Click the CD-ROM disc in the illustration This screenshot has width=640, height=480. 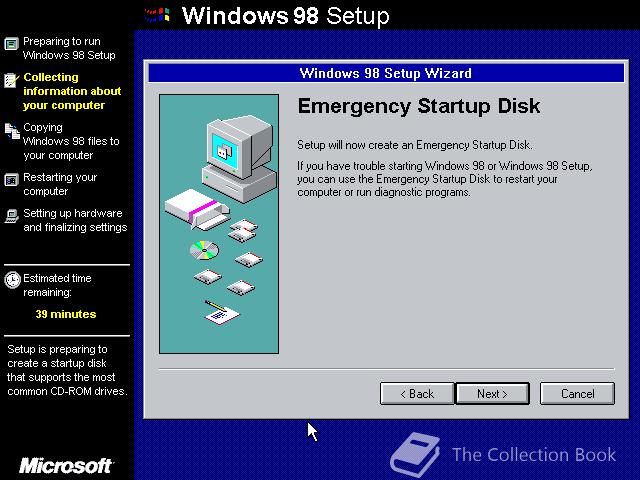tap(204, 250)
